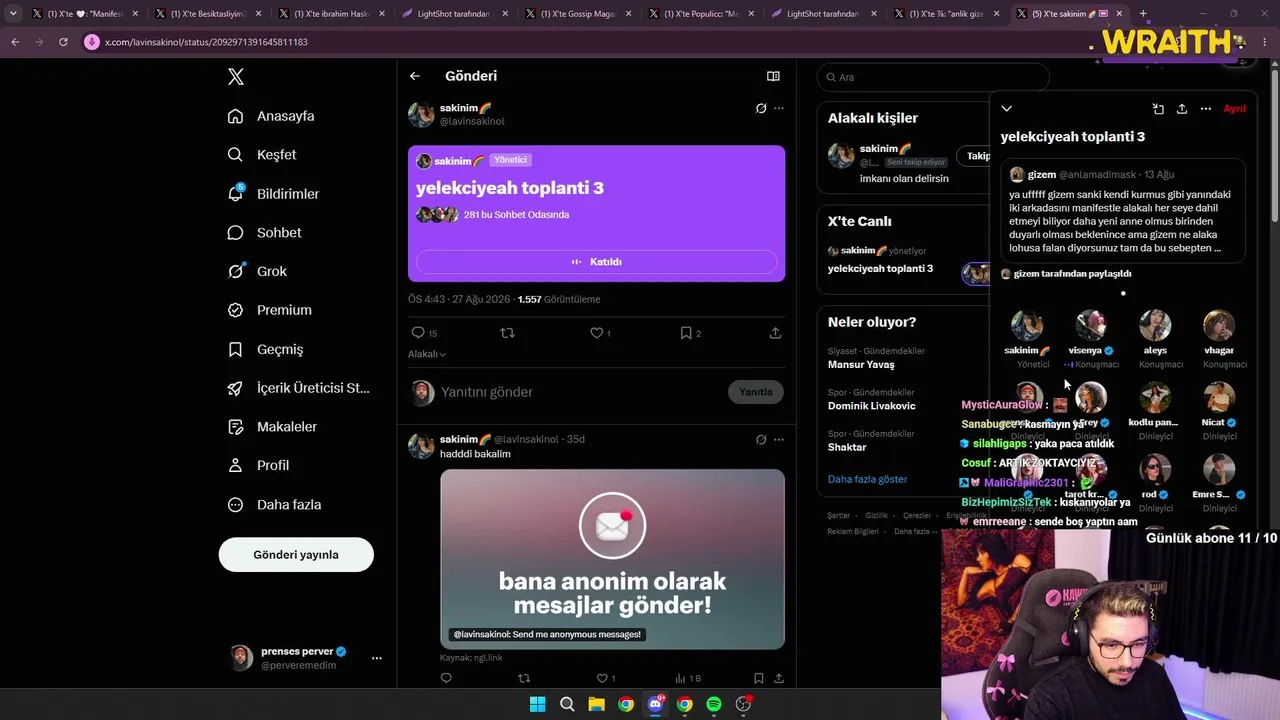Open Windows Start menu on taskbar
This screenshot has height=720, width=1280.
[x=537, y=704]
